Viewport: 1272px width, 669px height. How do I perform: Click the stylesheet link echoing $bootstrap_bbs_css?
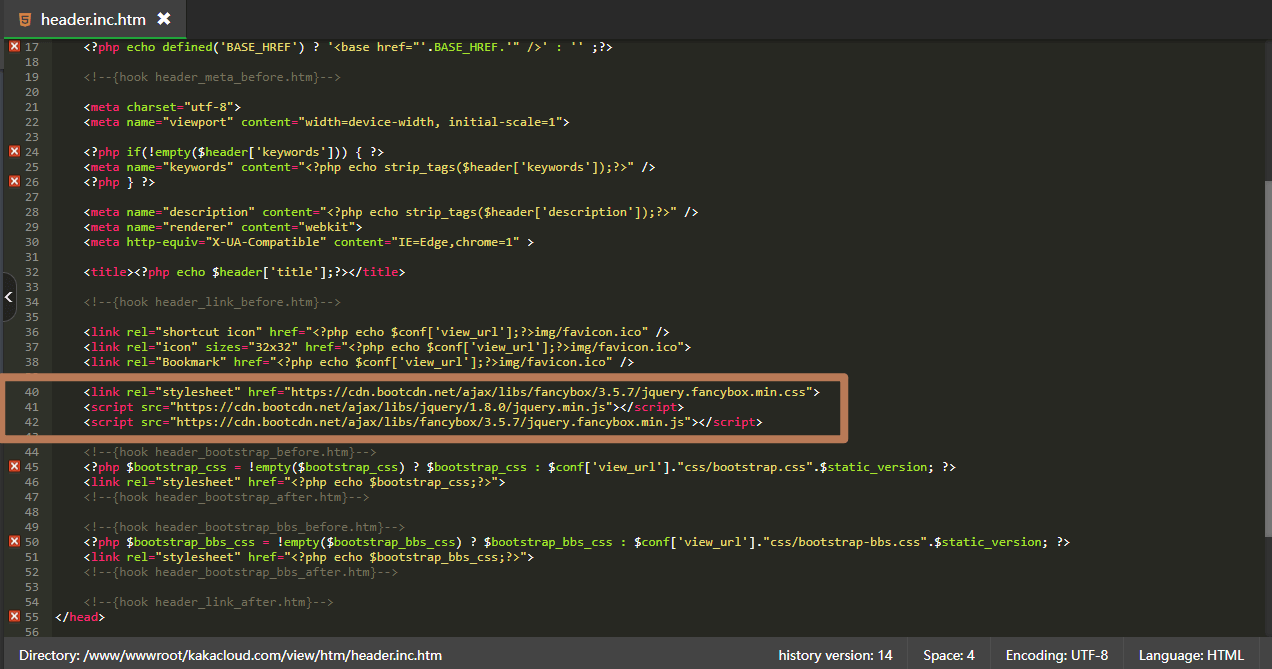tap(309, 557)
